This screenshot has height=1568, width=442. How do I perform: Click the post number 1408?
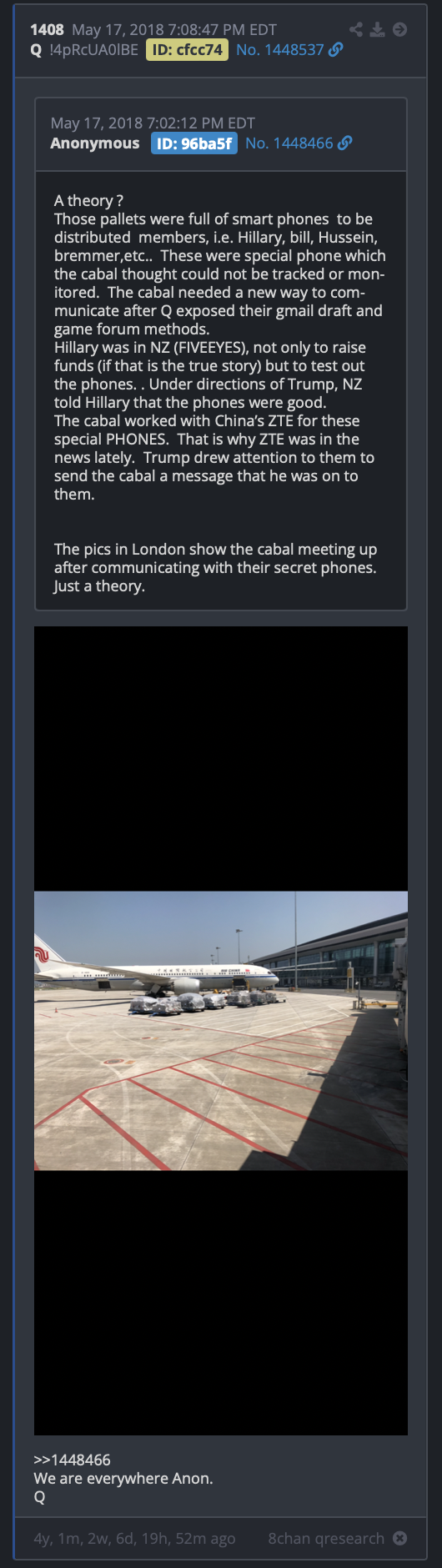[47, 30]
